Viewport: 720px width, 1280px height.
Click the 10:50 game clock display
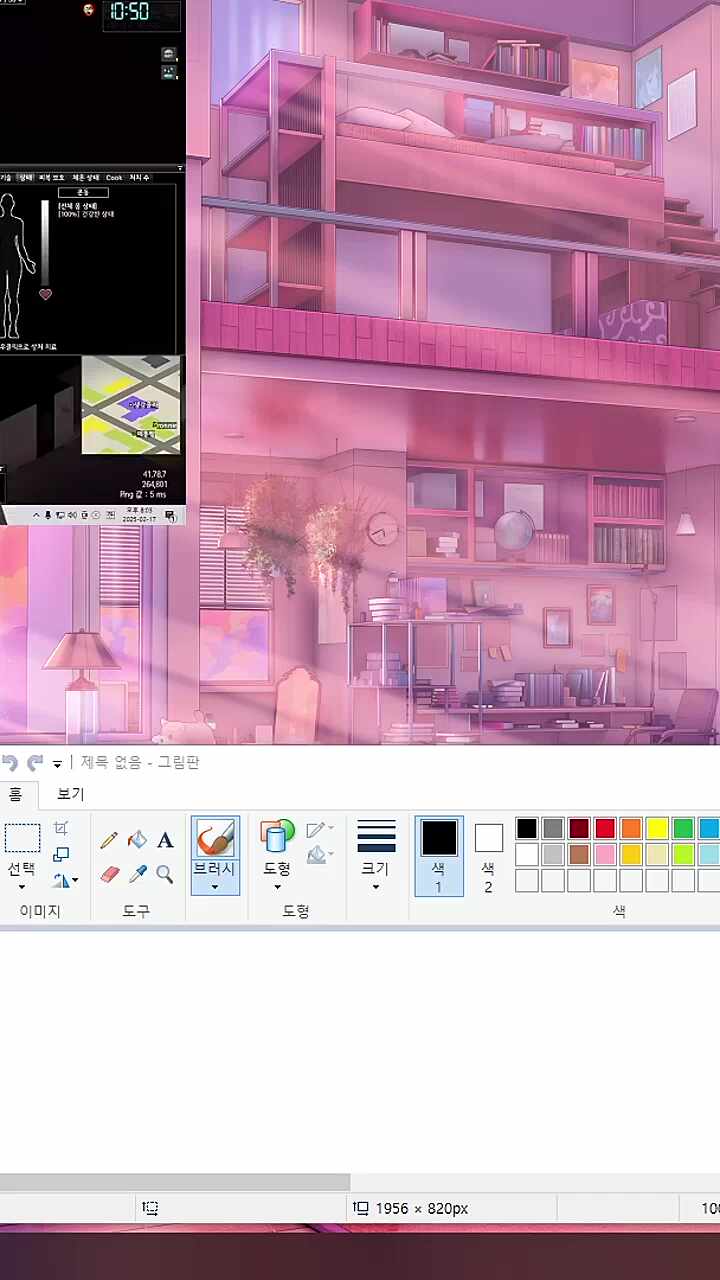[129, 12]
